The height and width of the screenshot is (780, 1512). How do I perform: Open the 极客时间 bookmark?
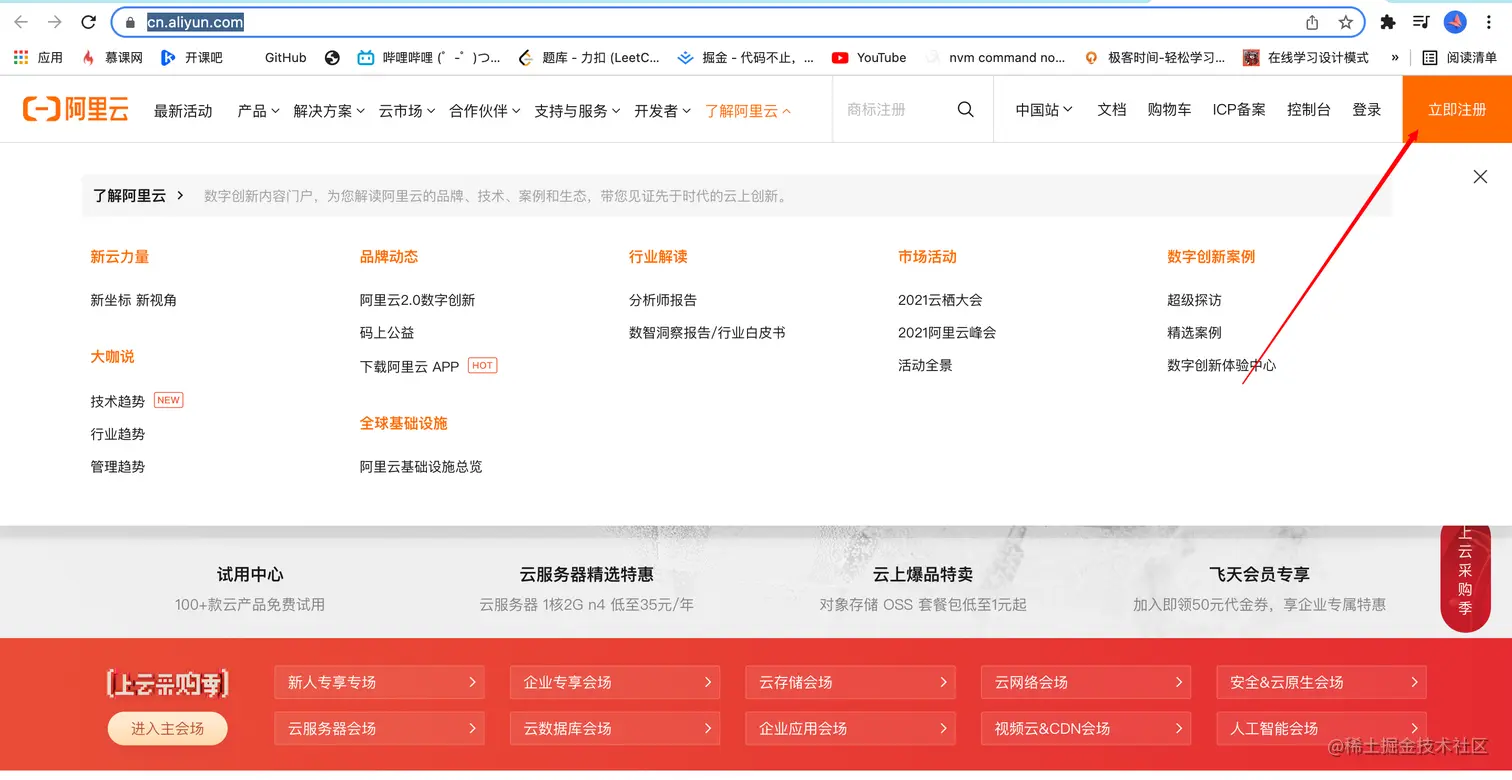(x=1155, y=58)
